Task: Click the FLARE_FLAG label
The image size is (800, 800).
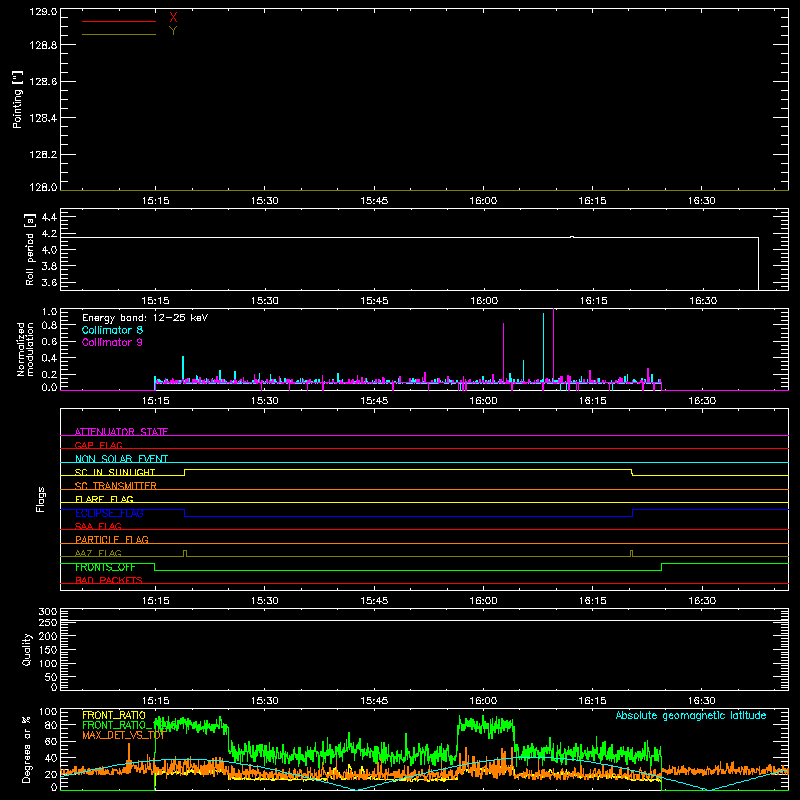Action: coord(104,499)
